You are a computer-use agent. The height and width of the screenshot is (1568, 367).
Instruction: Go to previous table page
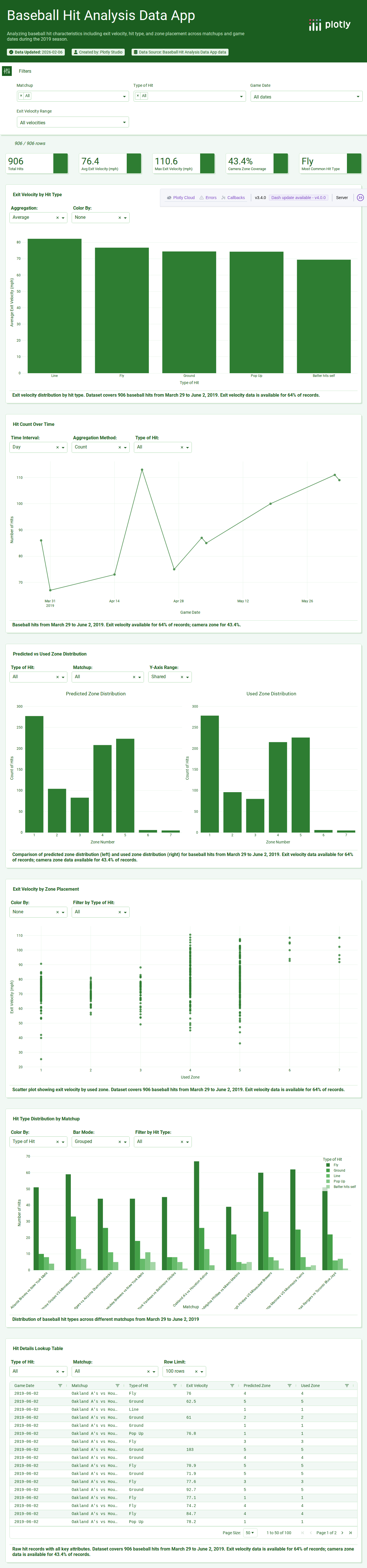(310, 1533)
